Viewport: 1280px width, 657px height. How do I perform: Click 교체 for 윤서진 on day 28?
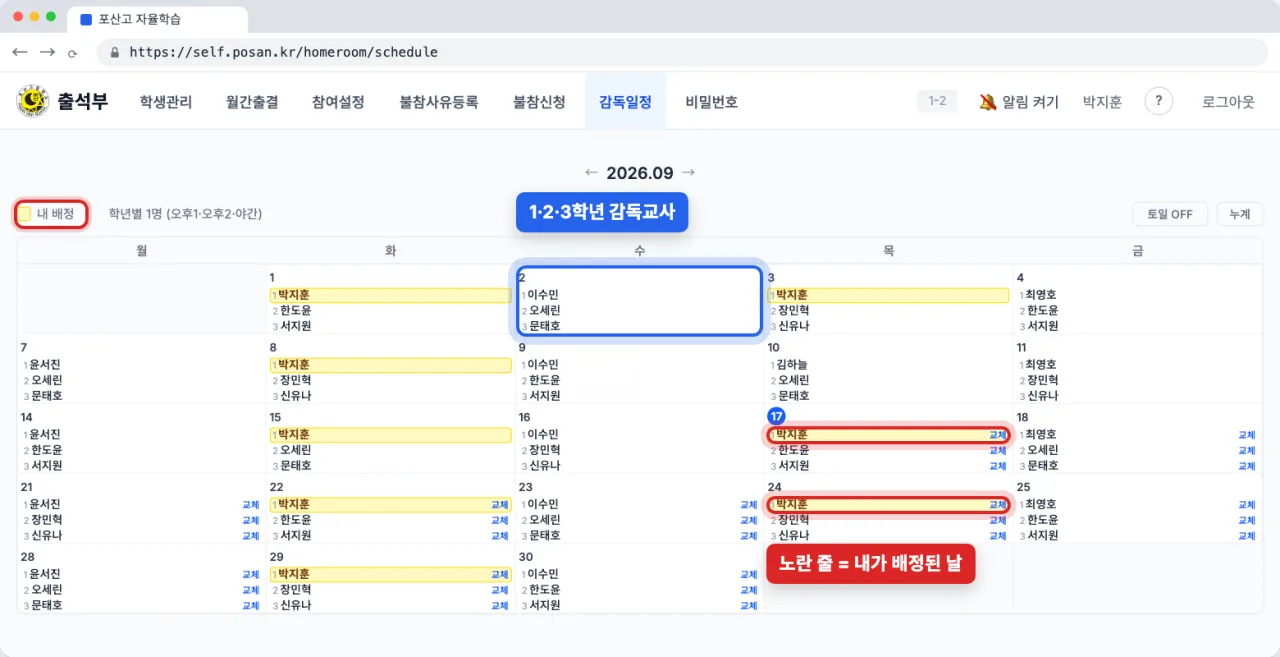tap(250, 575)
